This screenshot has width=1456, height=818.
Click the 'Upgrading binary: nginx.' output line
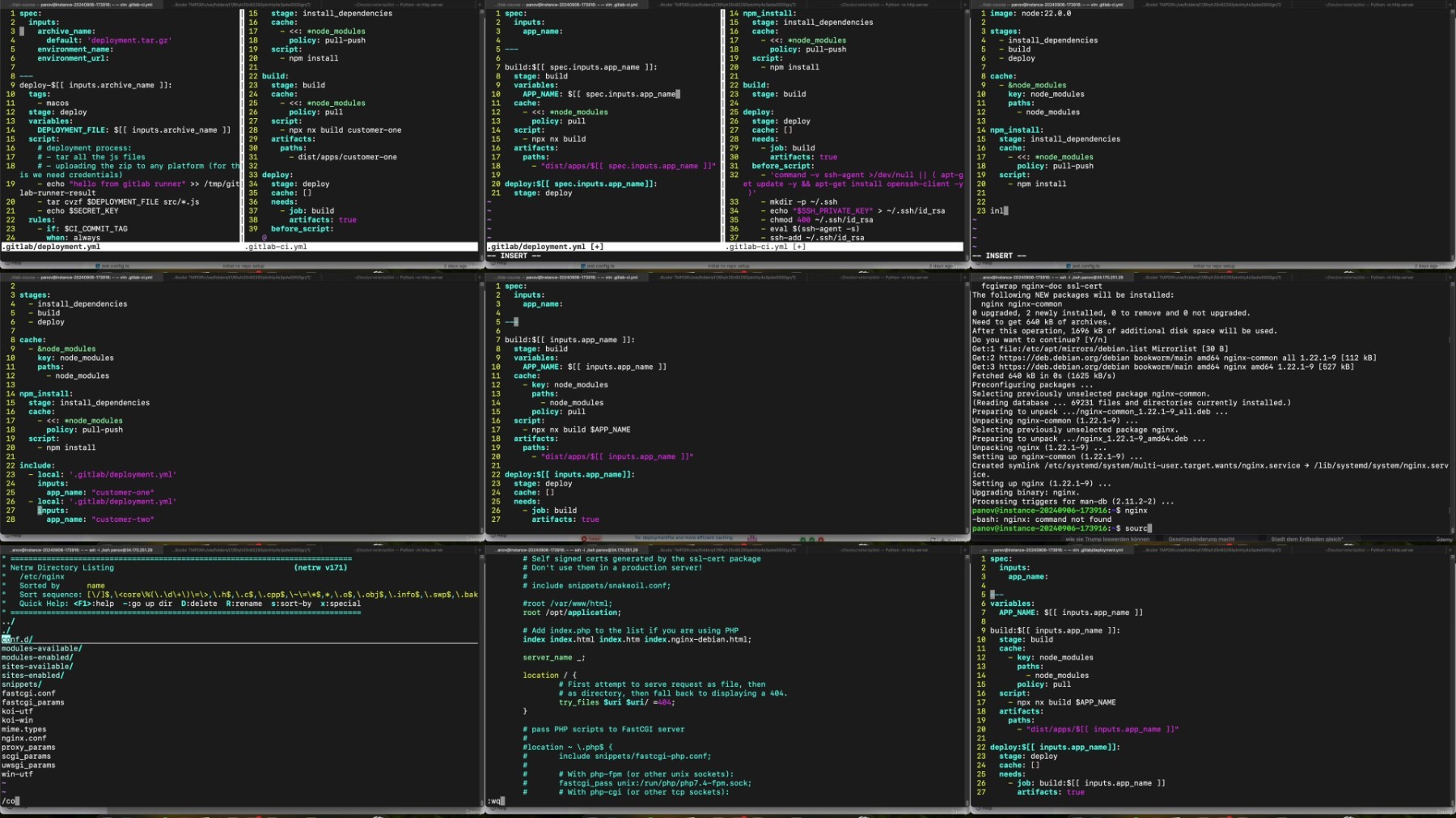[1026, 492]
